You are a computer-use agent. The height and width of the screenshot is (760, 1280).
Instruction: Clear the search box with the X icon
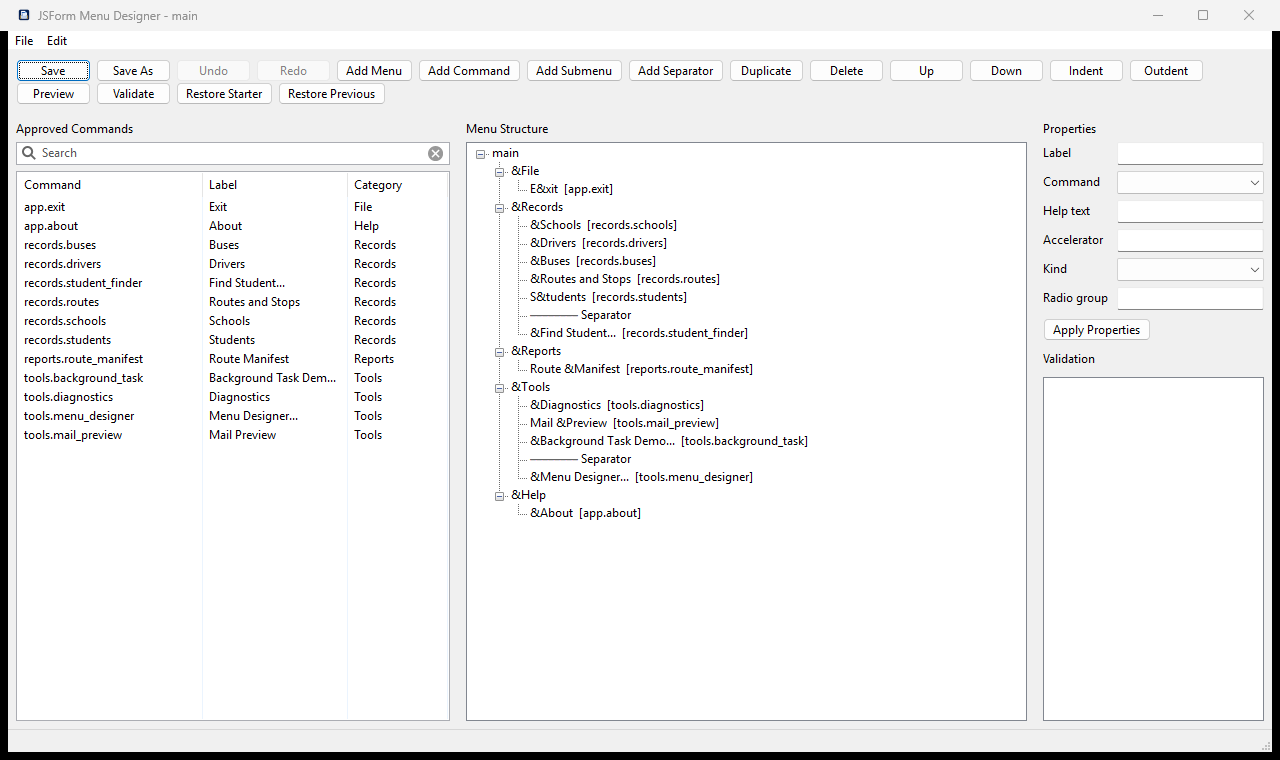[x=435, y=153]
